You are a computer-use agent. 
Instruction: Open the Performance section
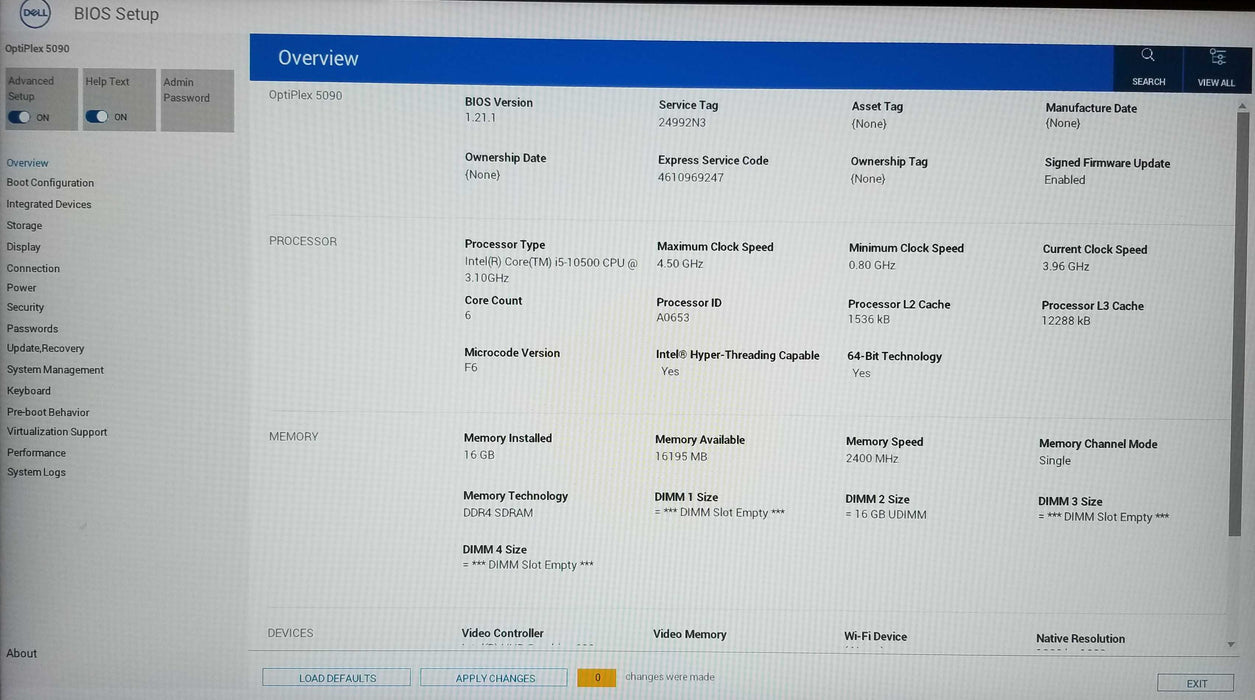click(36, 453)
